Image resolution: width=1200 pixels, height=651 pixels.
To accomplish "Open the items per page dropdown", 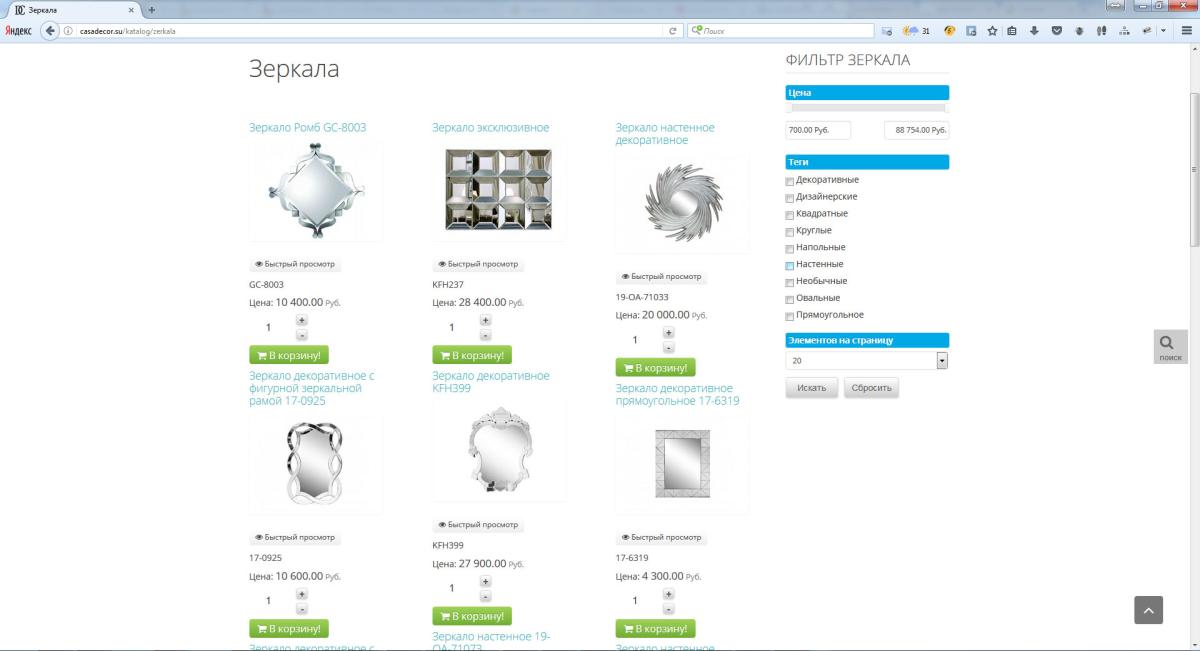I will click(x=941, y=361).
